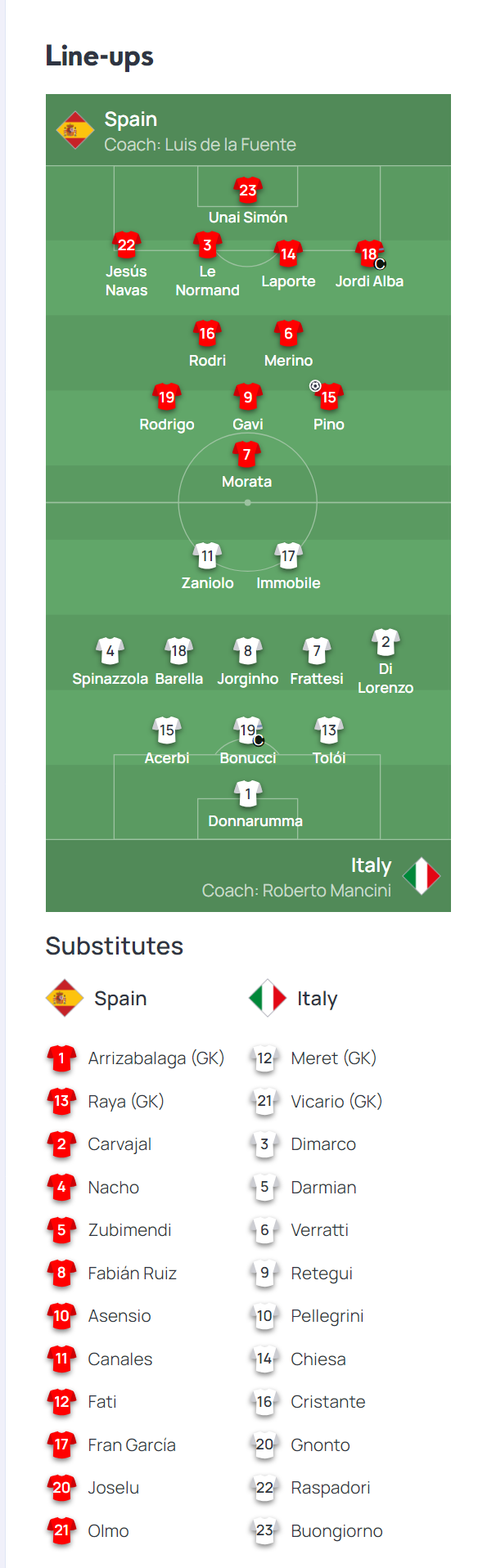The image size is (478, 1568).
Task: Click Unai Simón's number 23 shirt icon
Action: (248, 190)
